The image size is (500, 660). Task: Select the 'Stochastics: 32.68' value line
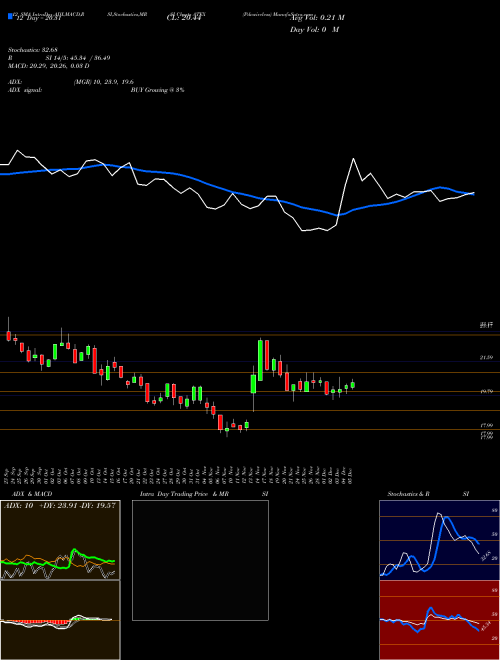point(33,51)
